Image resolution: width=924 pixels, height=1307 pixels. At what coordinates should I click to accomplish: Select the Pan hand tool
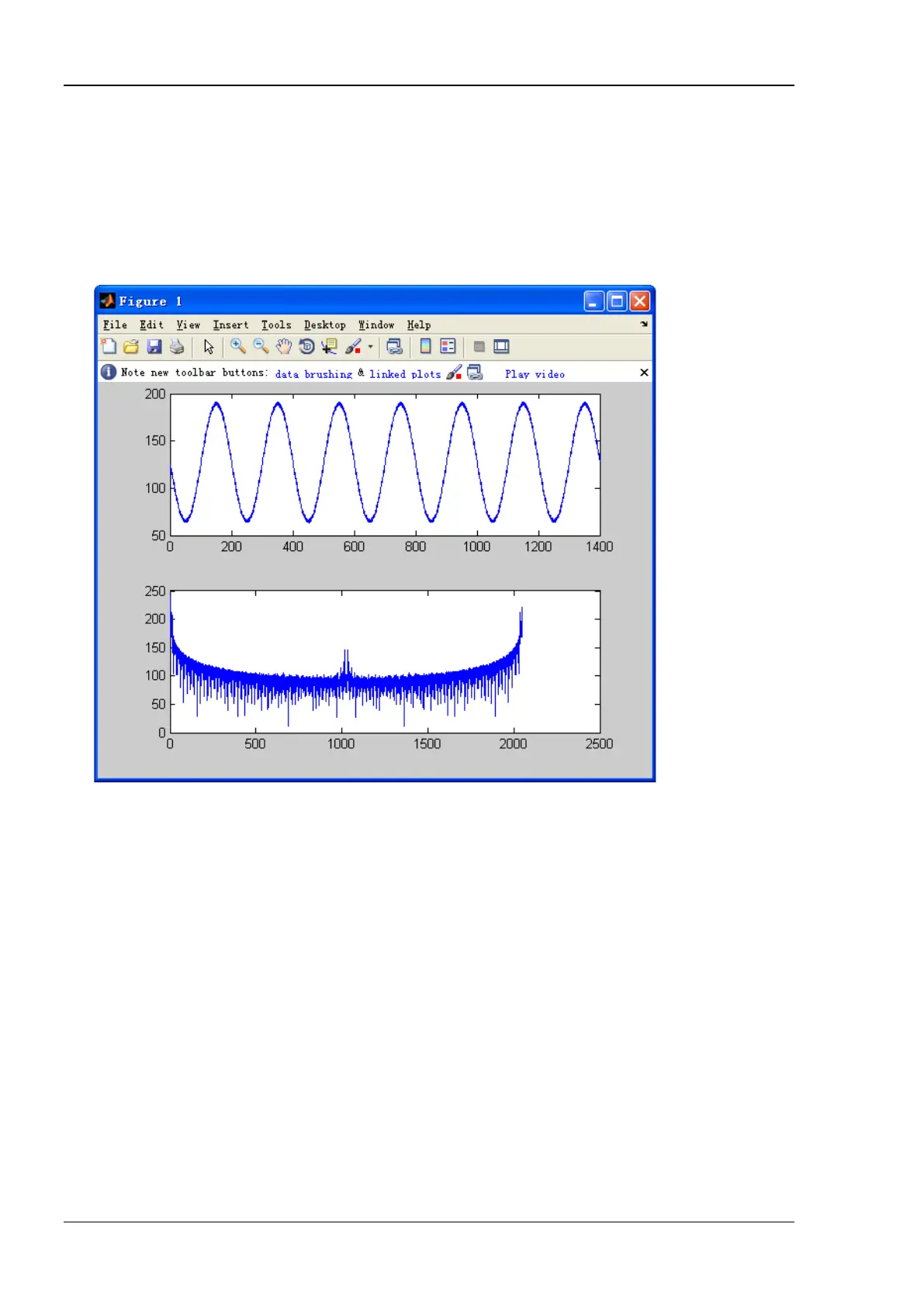pos(284,347)
